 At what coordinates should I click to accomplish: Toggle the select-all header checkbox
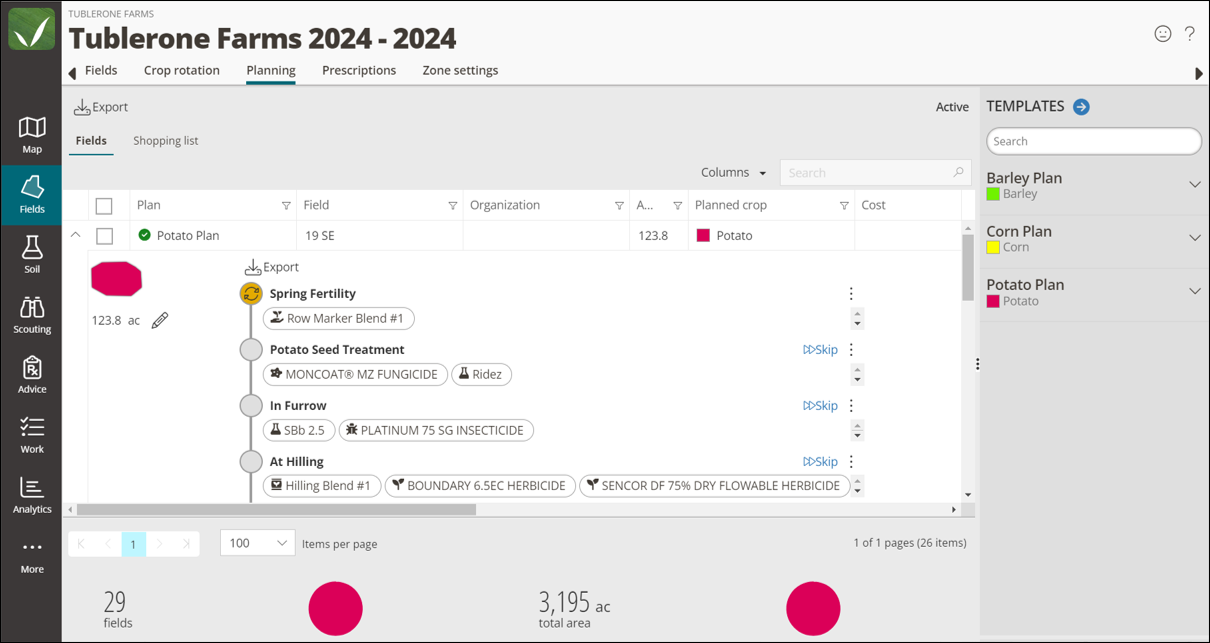click(104, 206)
